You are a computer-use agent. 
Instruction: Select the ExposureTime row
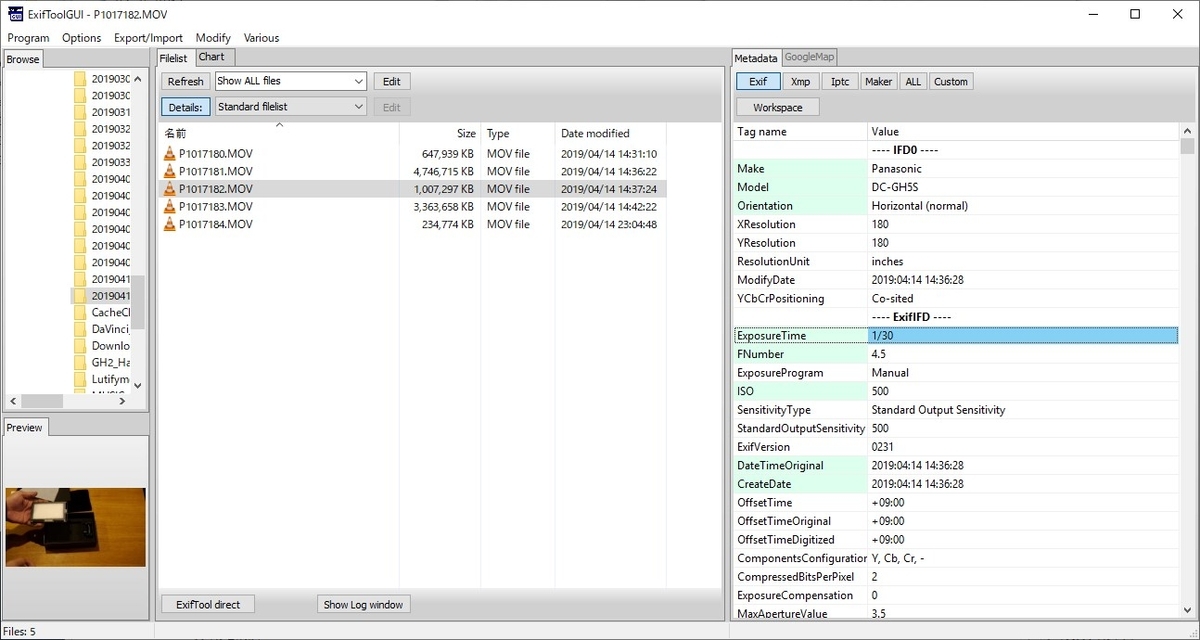pos(956,336)
